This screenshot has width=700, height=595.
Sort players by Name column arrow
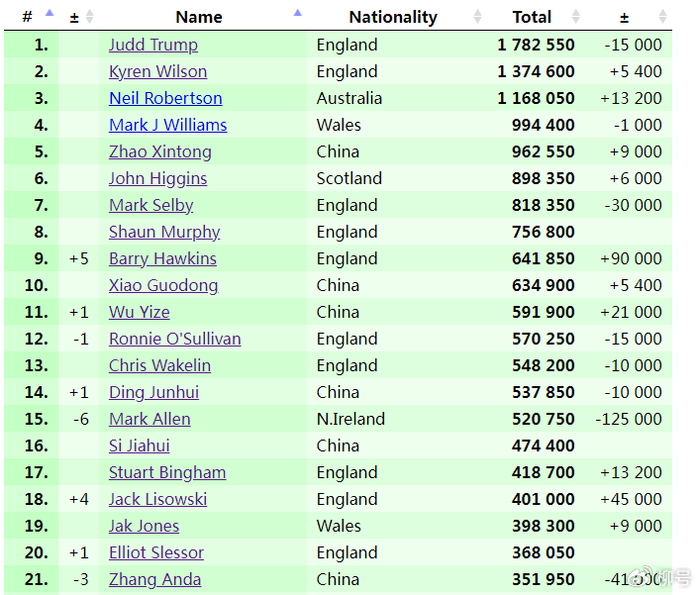[297, 13]
